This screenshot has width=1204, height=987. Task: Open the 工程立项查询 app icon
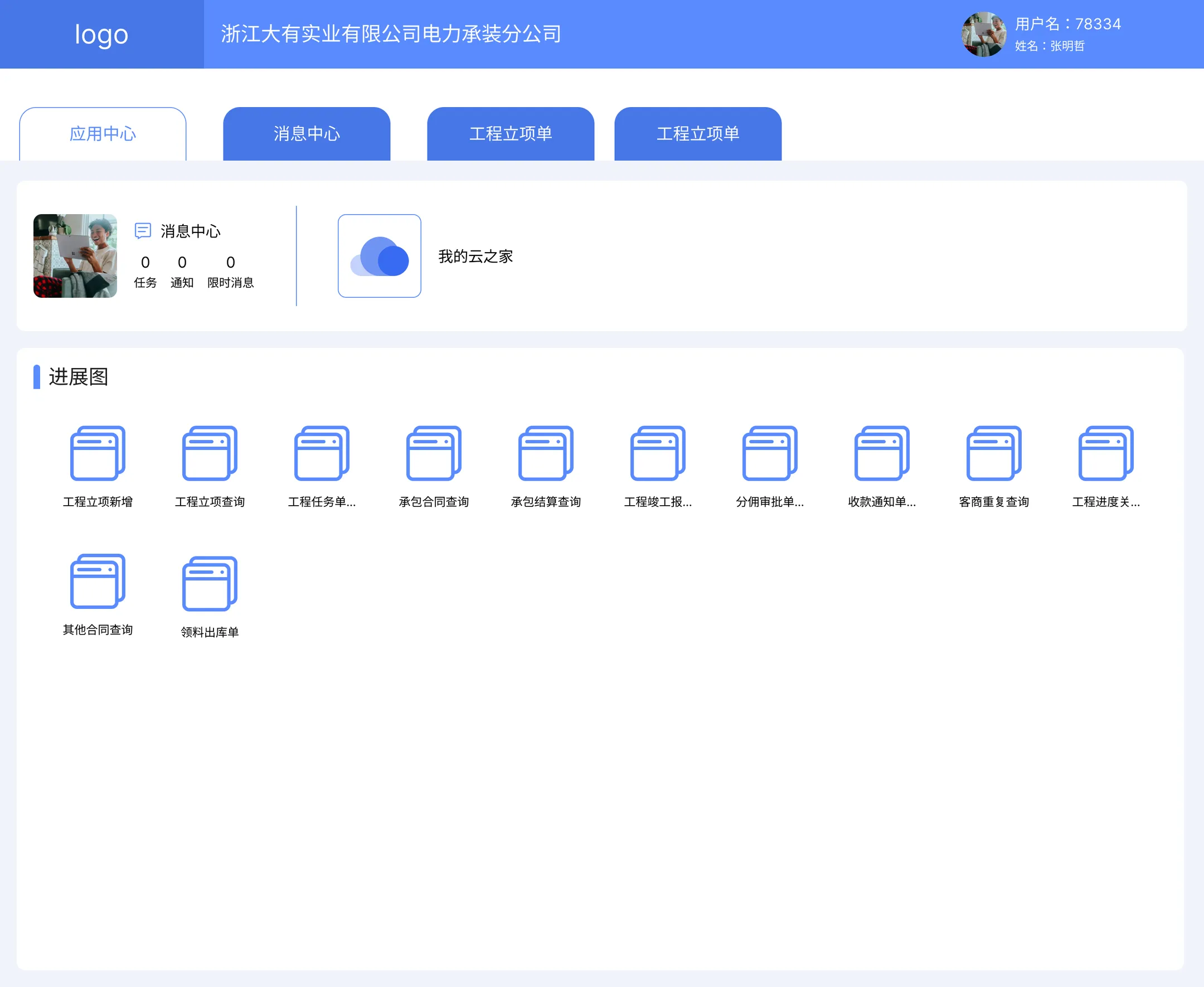[x=210, y=453]
